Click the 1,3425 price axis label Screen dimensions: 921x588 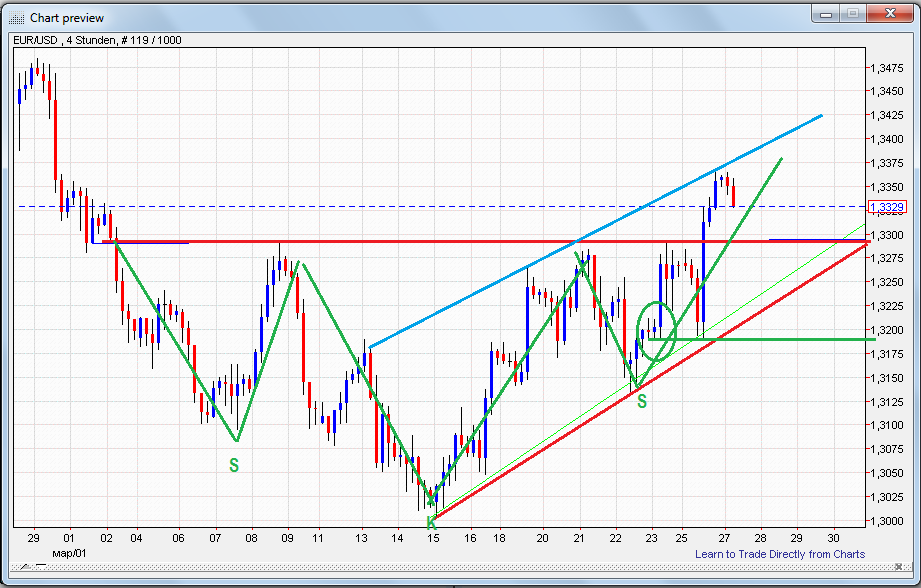[x=887, y=115]
